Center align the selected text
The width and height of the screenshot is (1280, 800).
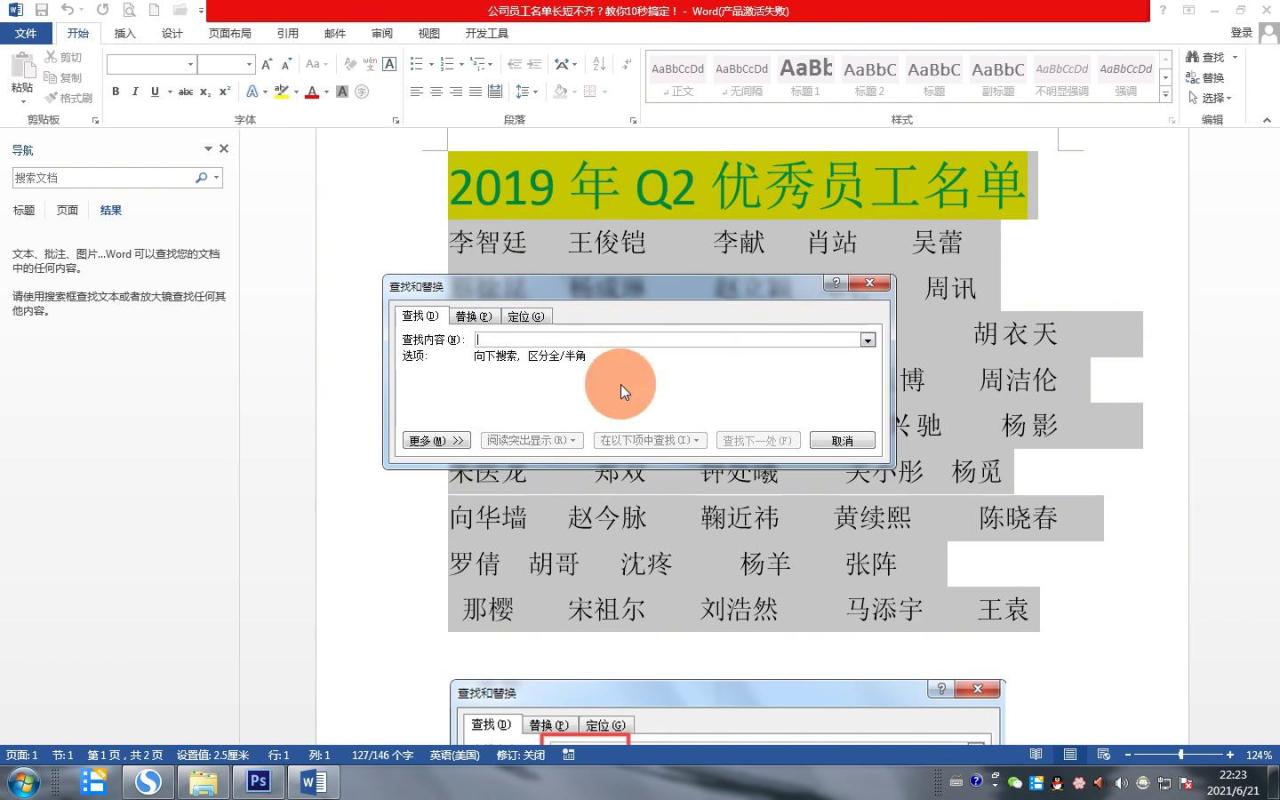(435, 91)
